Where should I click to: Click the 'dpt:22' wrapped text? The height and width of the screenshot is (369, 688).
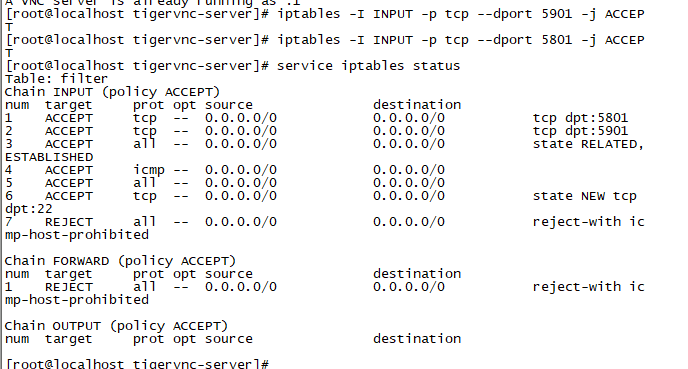point(29,209)
